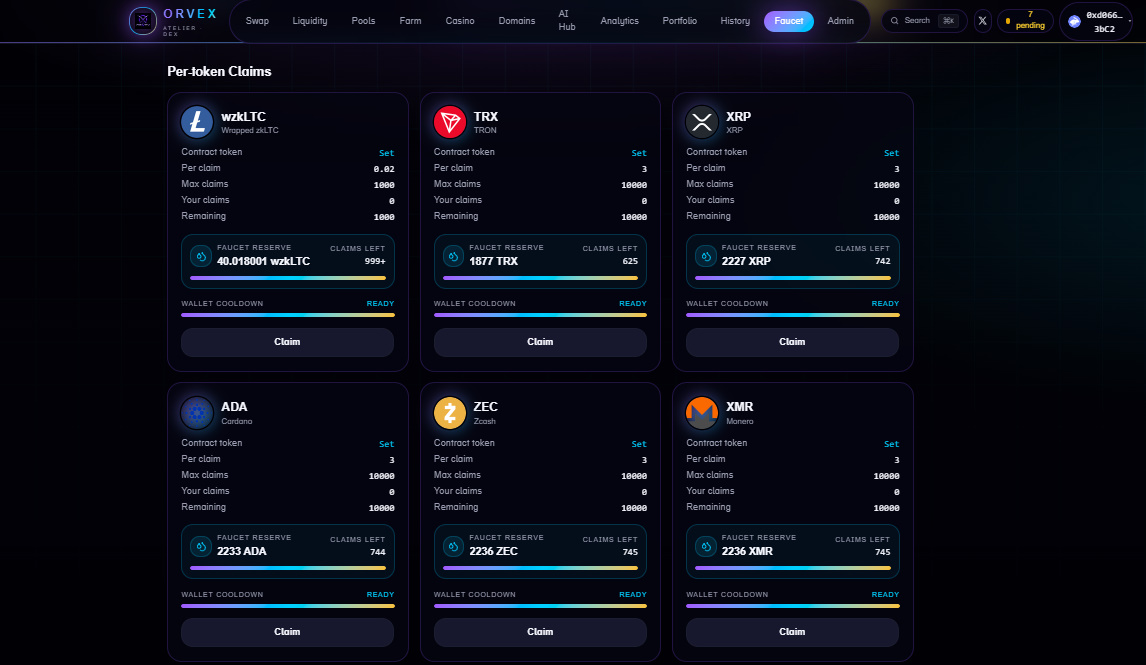Screen dimensions: 1146x665
Task: Click the ADA Cardano token icon
Action: 197,413
